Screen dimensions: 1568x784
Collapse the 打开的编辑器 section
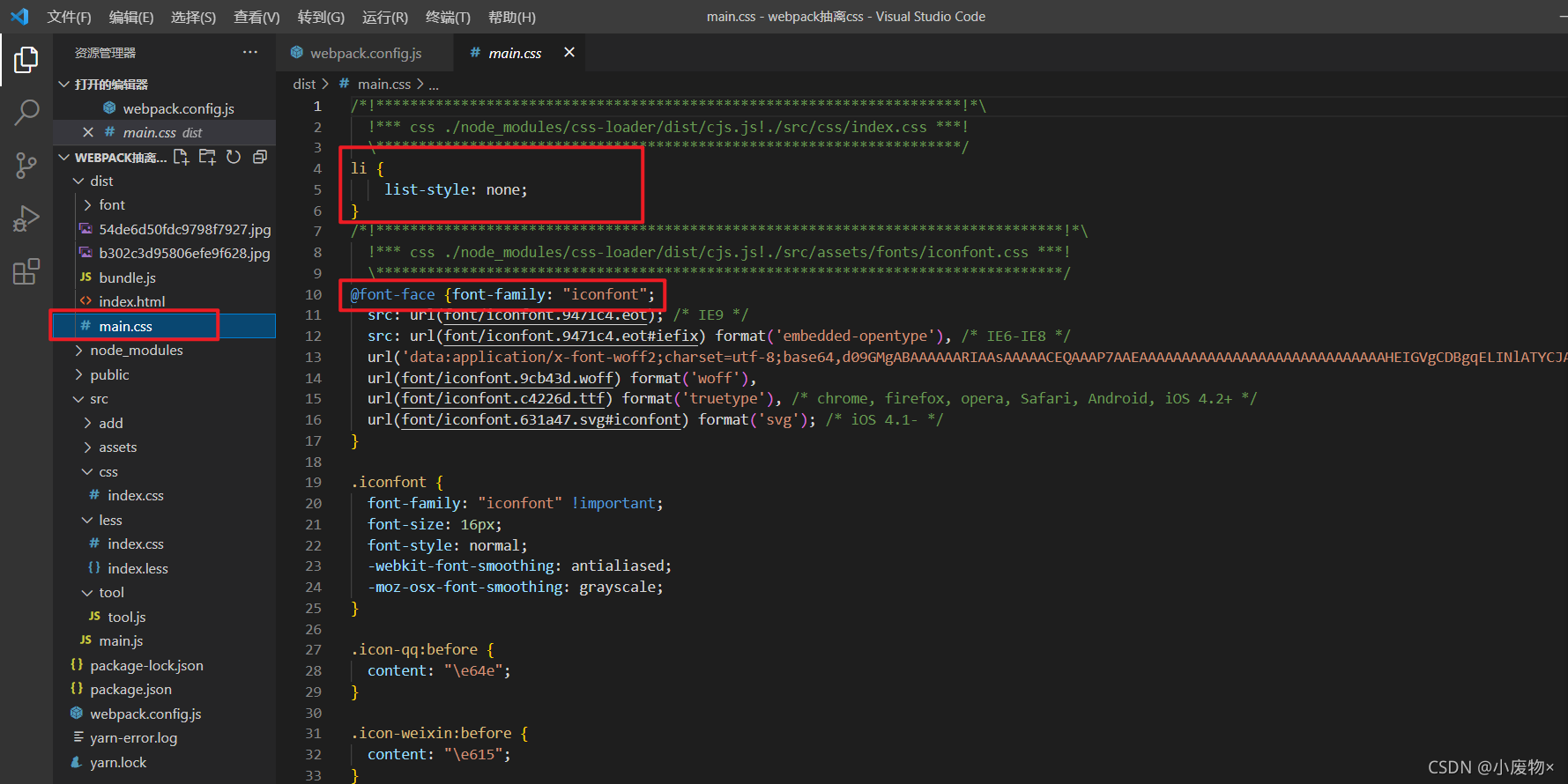pyautogui.click(x=164, y=84)
